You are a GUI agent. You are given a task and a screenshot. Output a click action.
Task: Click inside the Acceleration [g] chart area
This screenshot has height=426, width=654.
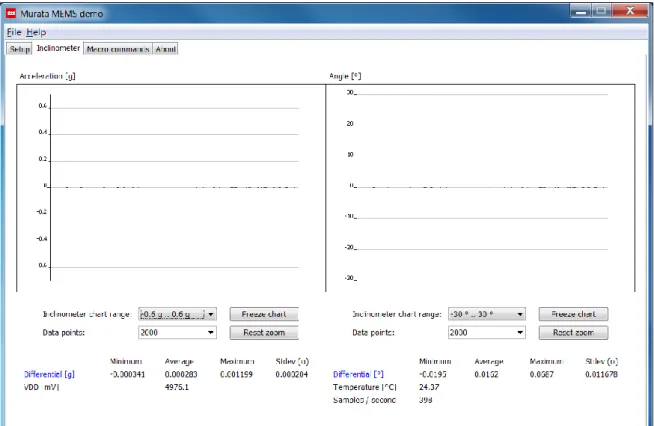pos(171,188)
